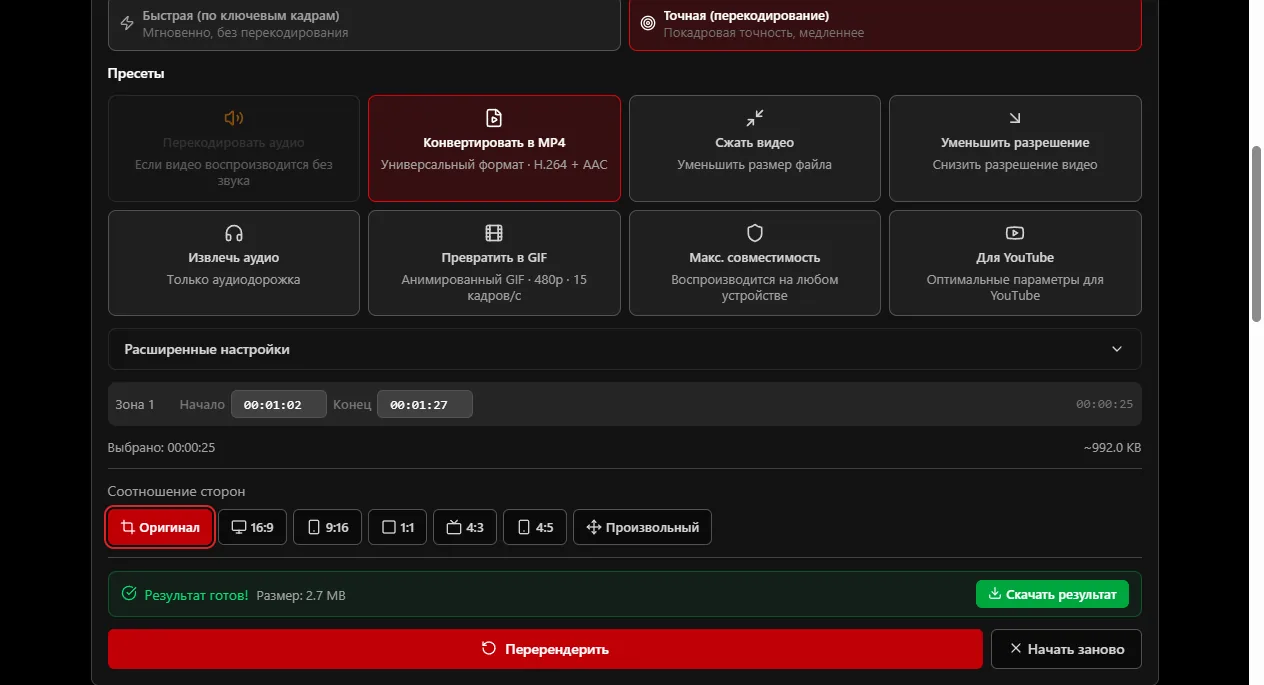Click the zone duration 00:00:25 at right
The width and height of the screenshot is (1264, 685).
coord(1104,405)
